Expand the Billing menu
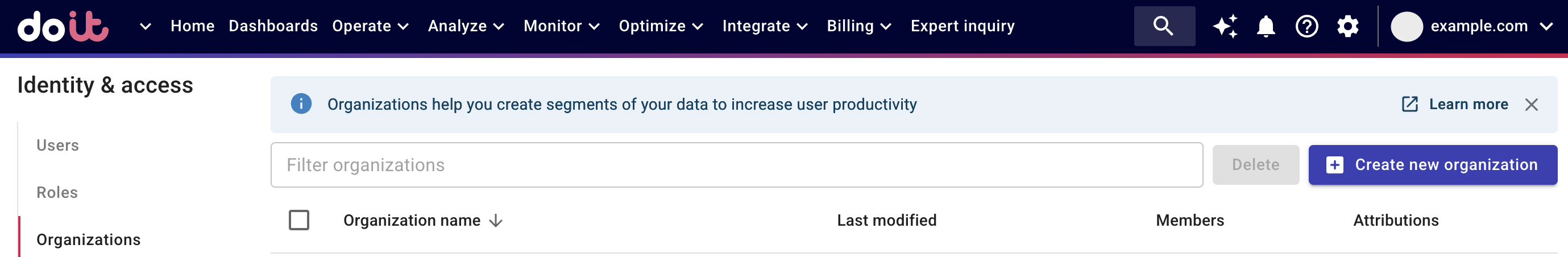The height and width of the screenshot is (257, 1568). [x=858, y=26]
